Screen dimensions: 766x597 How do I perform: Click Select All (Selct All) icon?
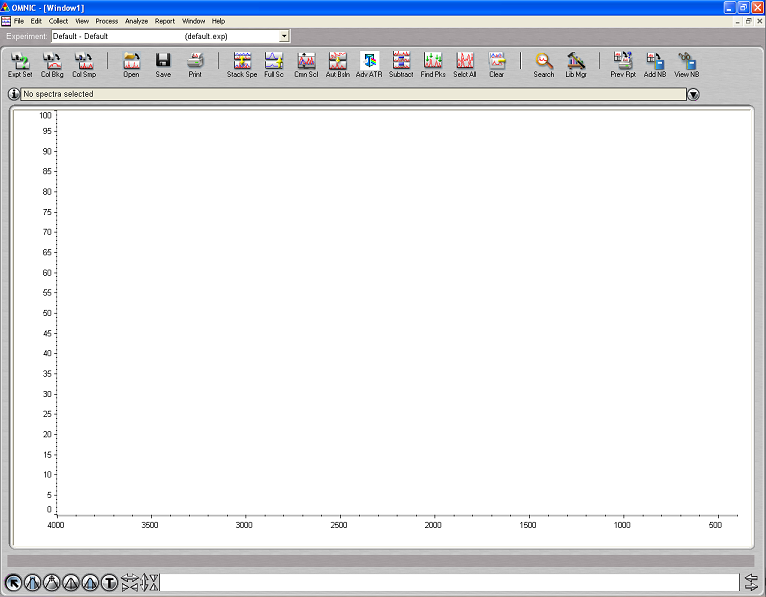pyautogui.click(x=465, y=64)
